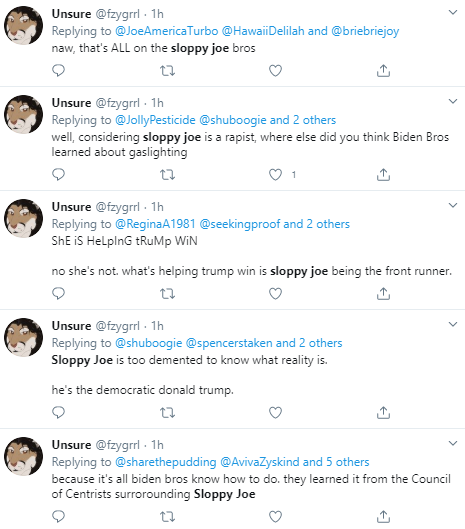Open the @JoeAmericaTurbo profile link
Image resolution: width=465 pixels, height=529 pixels.
(x=166, y=31)
